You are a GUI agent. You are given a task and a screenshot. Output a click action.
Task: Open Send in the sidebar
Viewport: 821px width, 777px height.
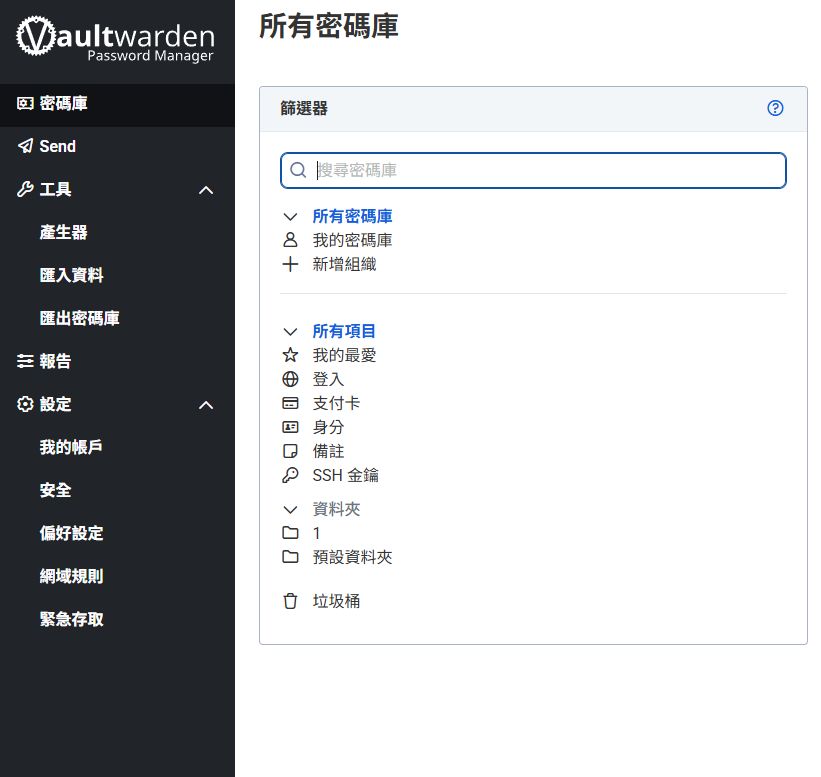[x=58, y=146]
